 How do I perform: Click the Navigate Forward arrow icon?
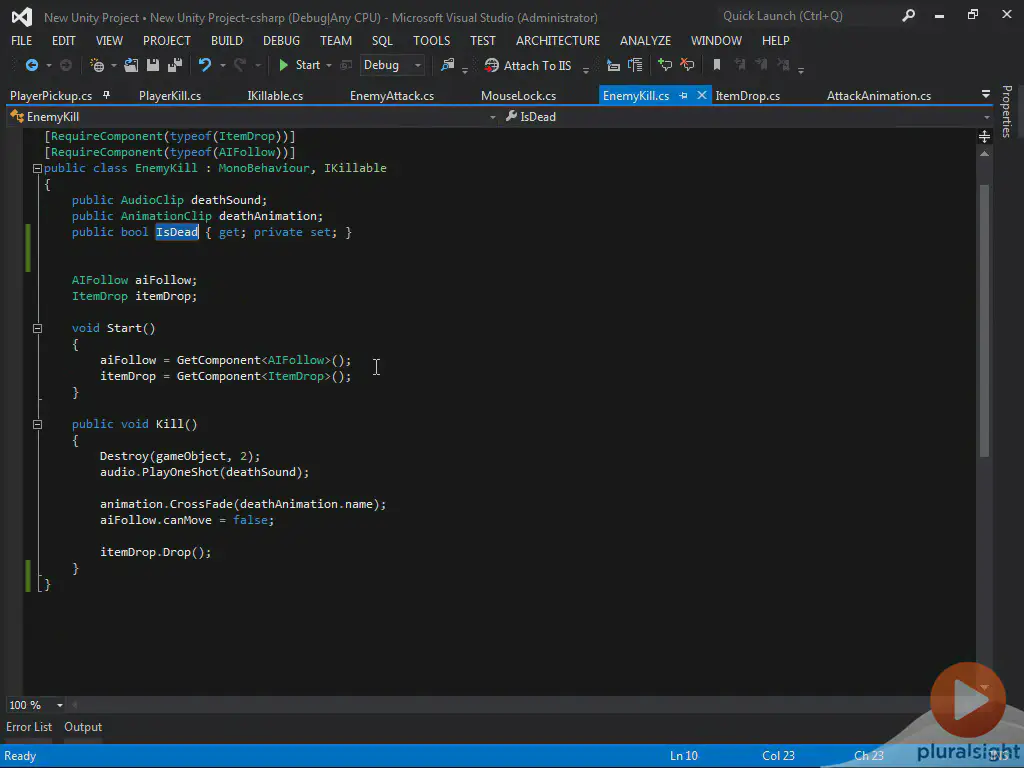(x=65, y=65)
